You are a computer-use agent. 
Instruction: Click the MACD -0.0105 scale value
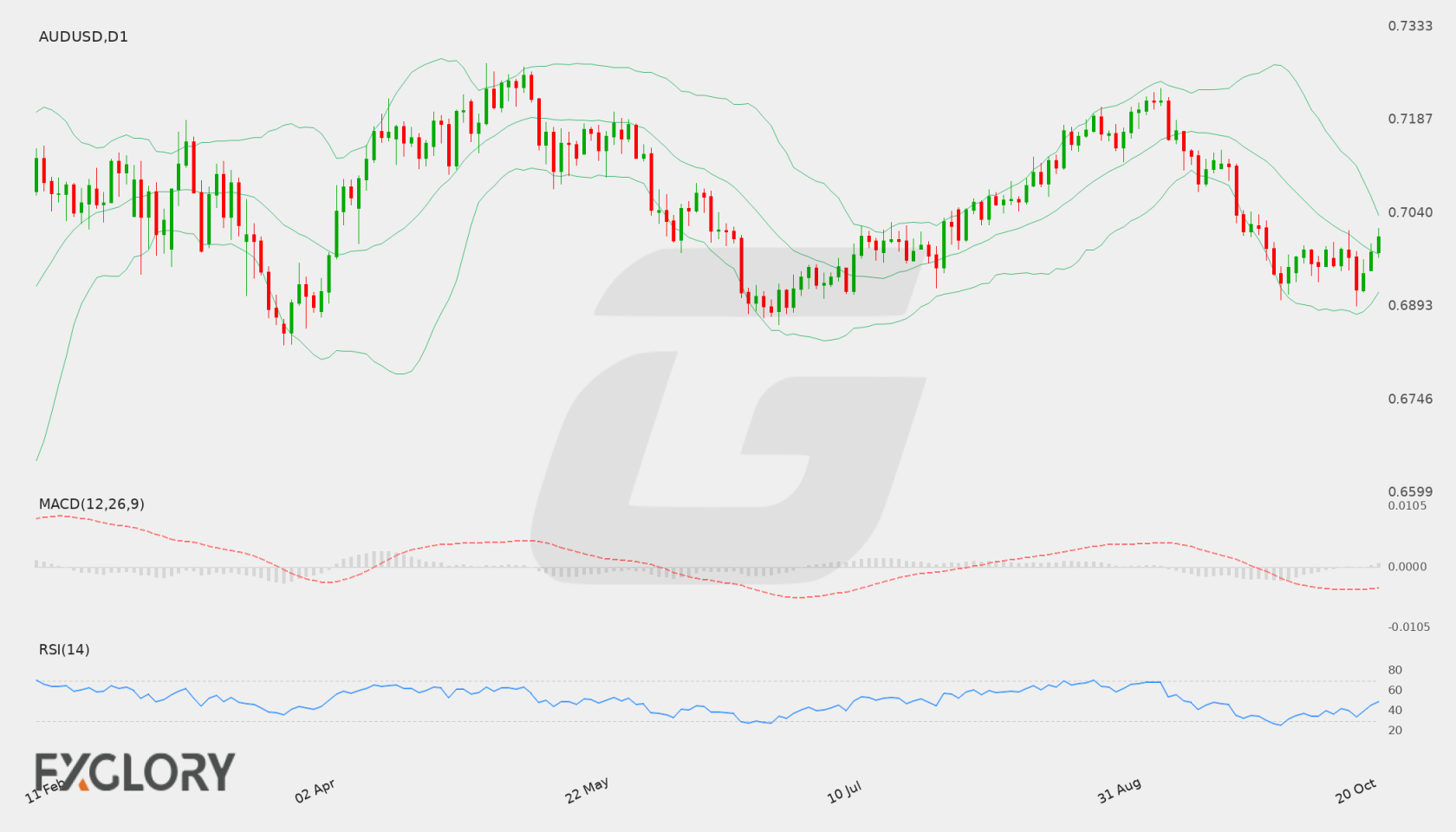(1409, 627)
